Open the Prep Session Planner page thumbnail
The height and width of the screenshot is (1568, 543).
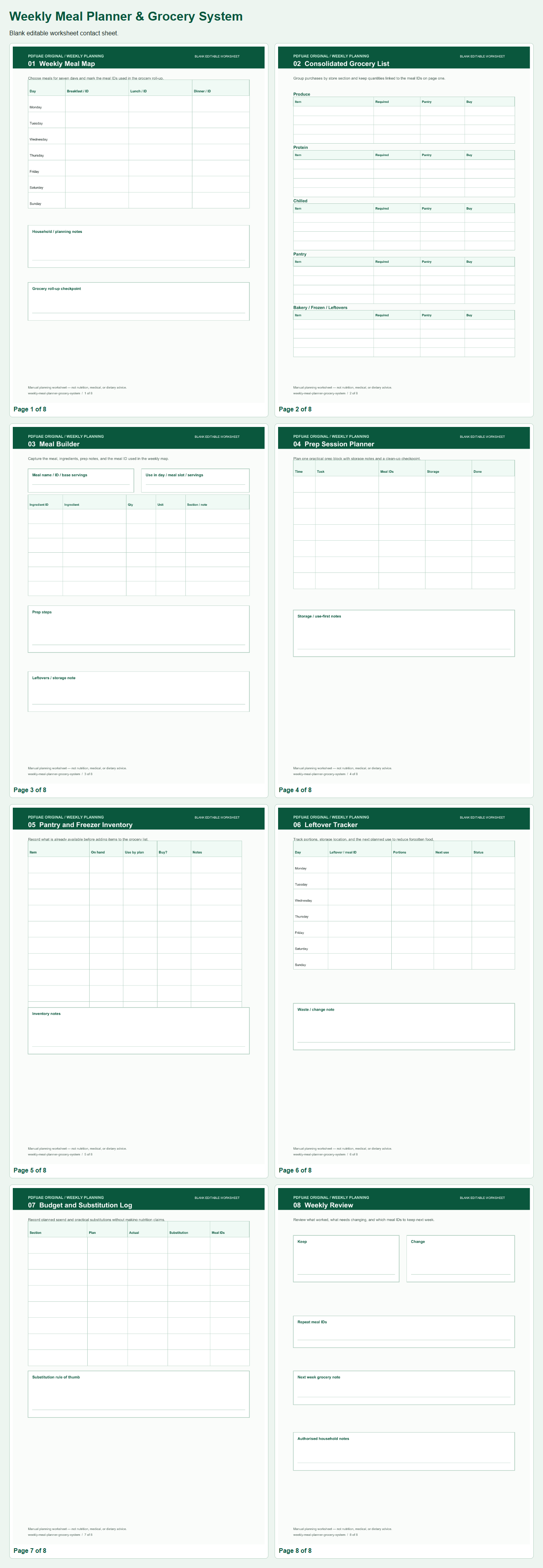(404, 604)
